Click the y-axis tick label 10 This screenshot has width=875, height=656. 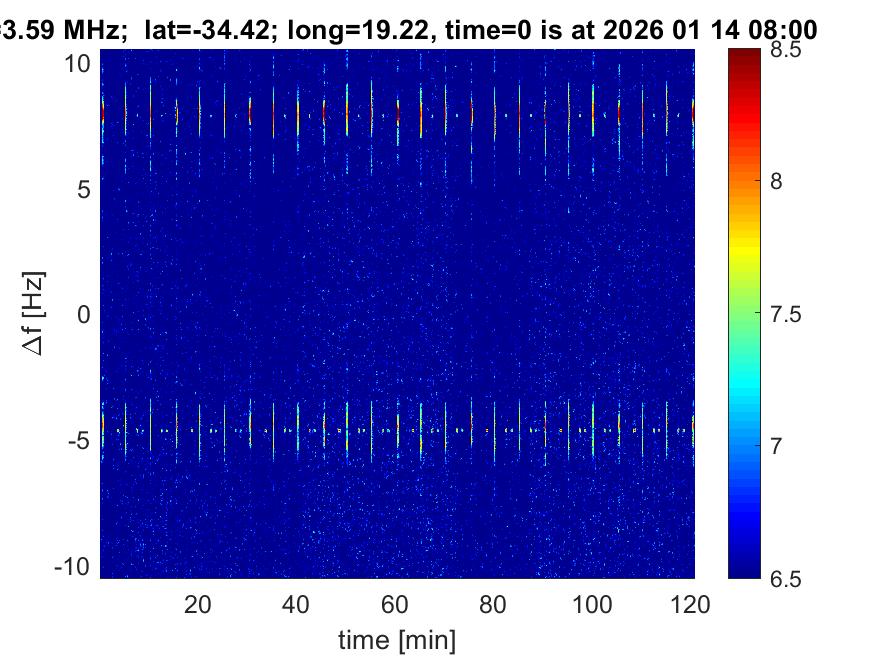point(80,63)
